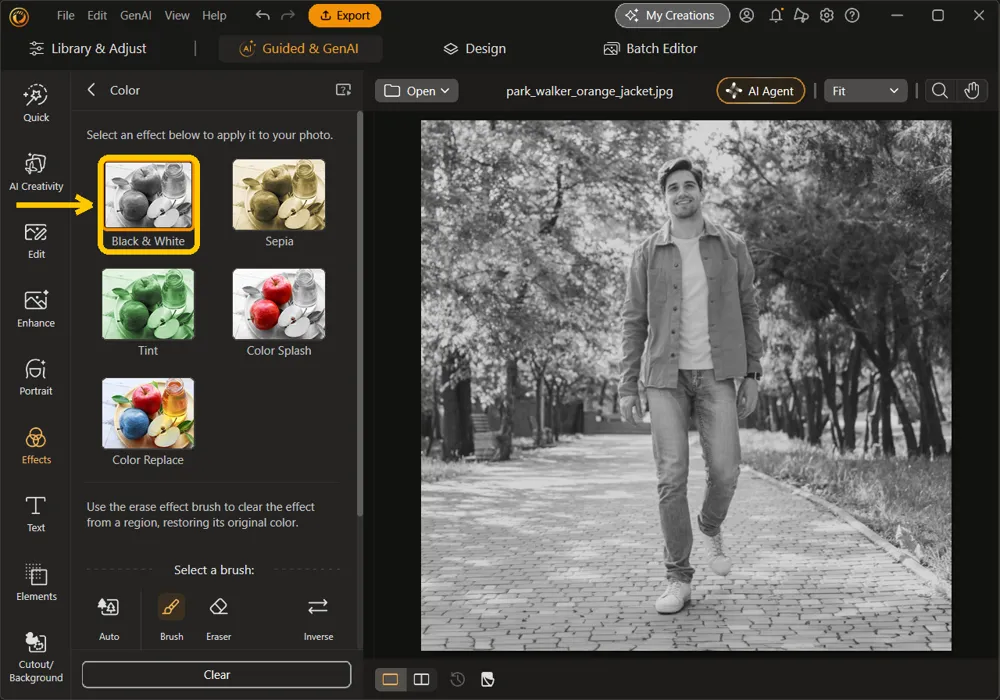The height and width of the screenshot is (700, 1000).
Task: Open the help question mark icon
Action: [x=852, y=15]
